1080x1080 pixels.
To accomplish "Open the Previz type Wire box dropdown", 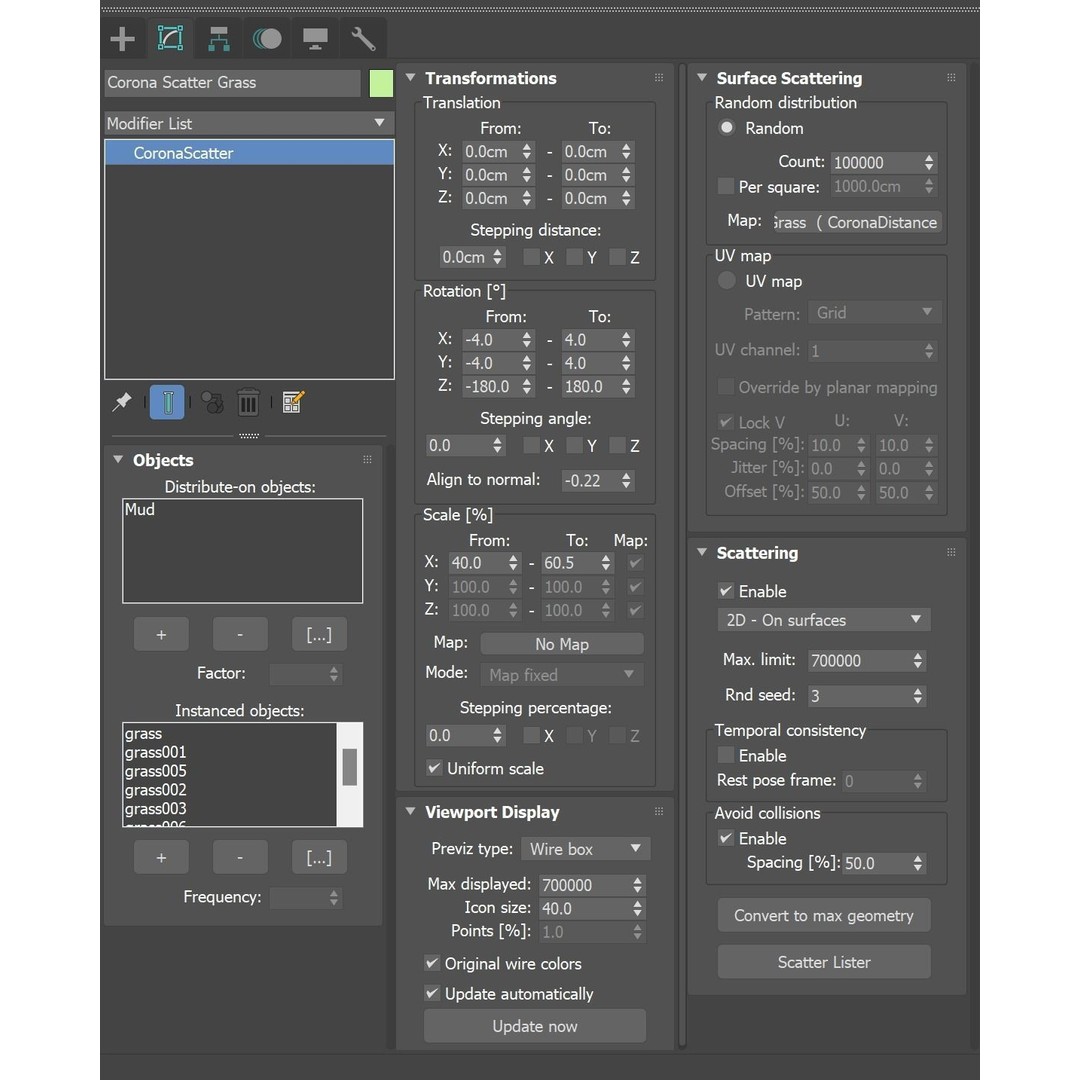I will tap(585, 849).
